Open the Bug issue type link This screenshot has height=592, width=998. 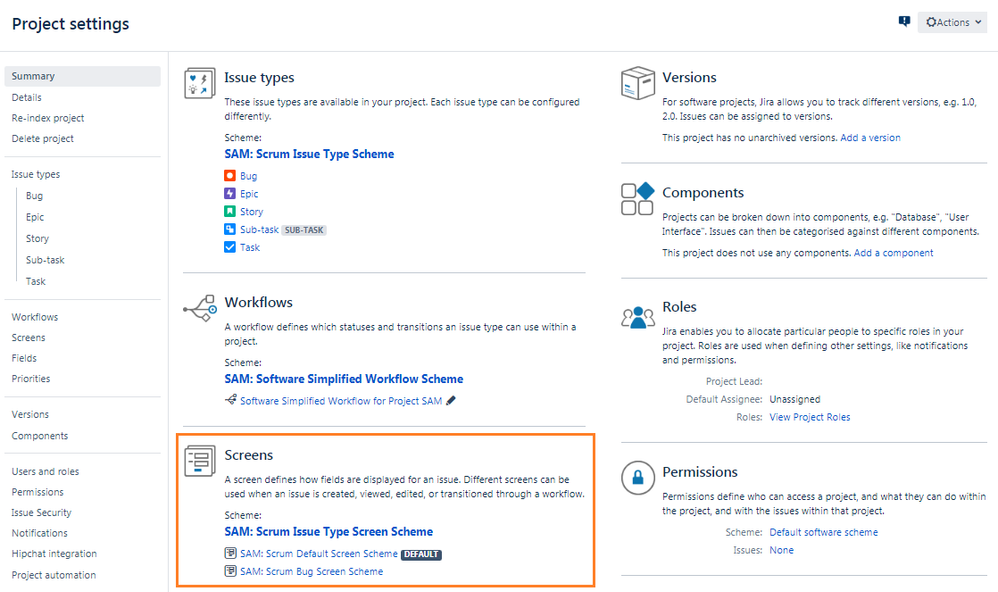coord(249,176)
